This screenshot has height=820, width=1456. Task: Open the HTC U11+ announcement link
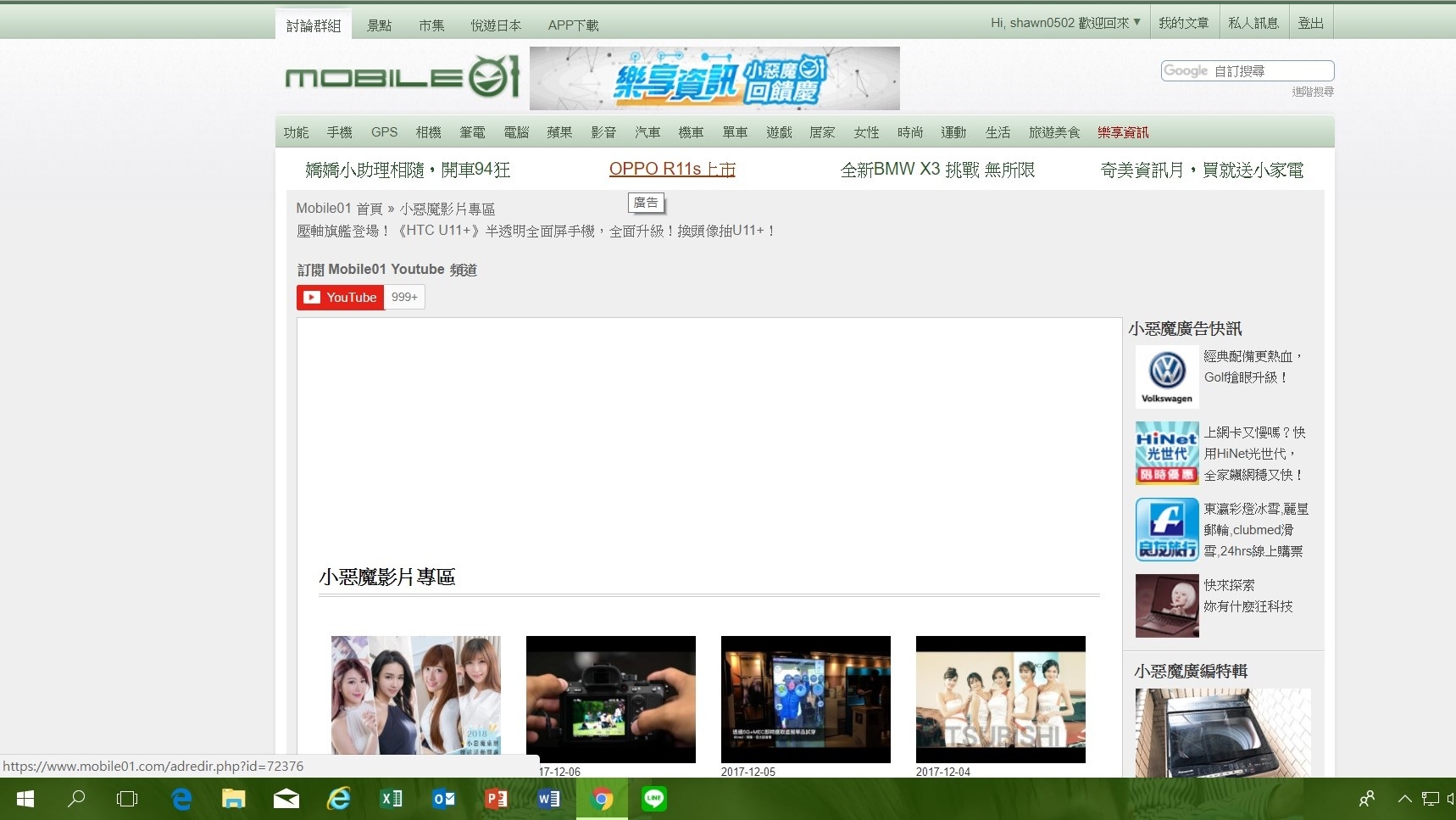click(x=536, y=231)
